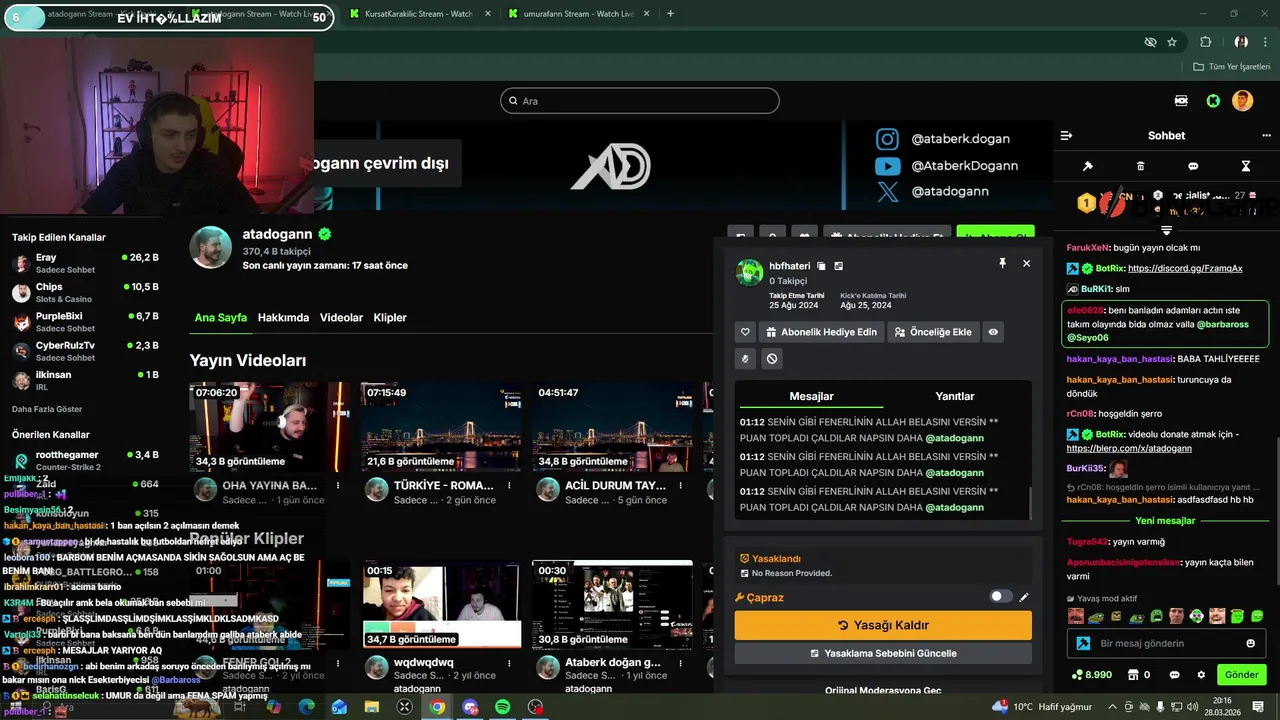Click the hourglass slow mode icon

click(x=1246, y=166)
